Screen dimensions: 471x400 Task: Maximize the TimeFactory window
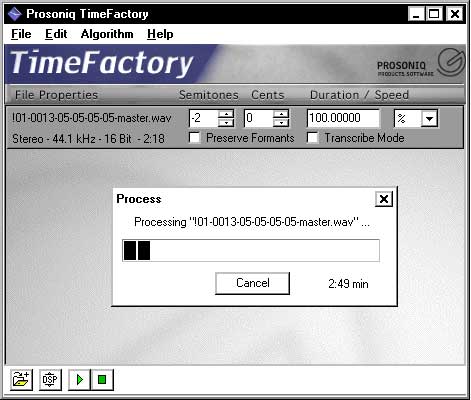[434, 14]
